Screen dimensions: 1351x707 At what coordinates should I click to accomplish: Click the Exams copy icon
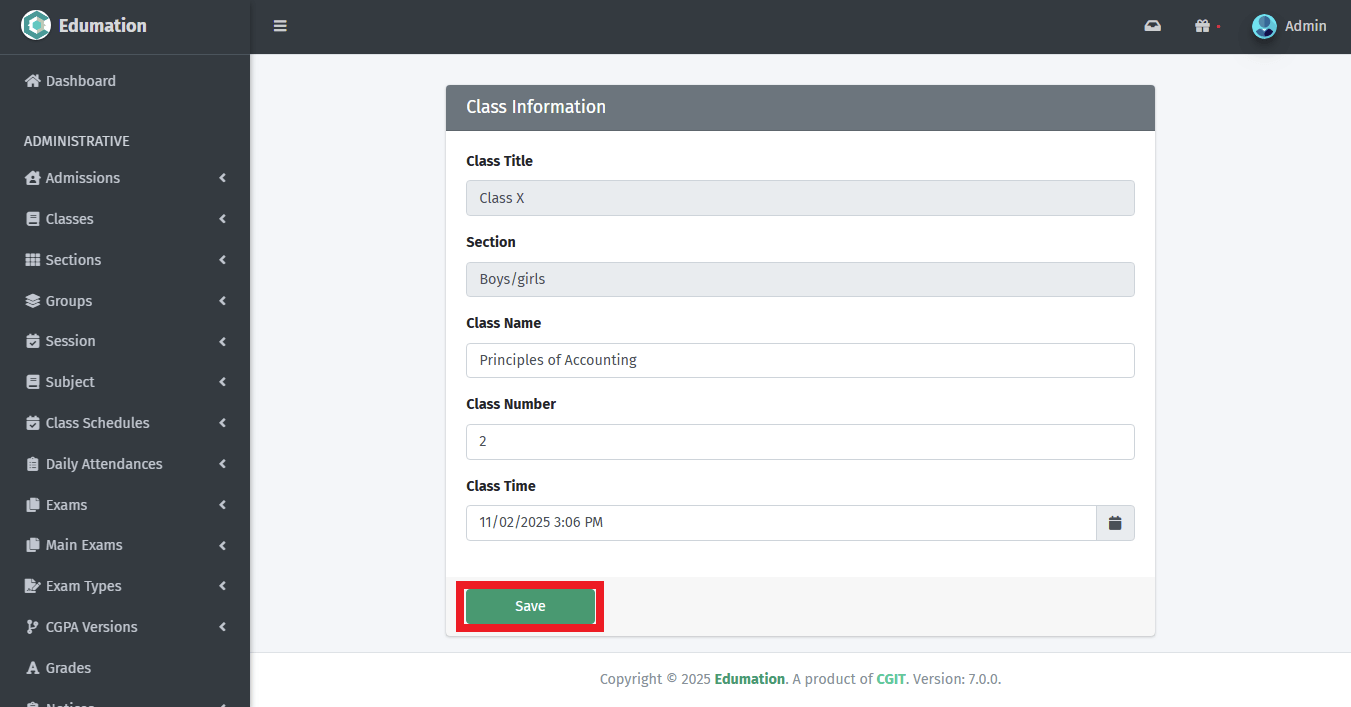33,505
